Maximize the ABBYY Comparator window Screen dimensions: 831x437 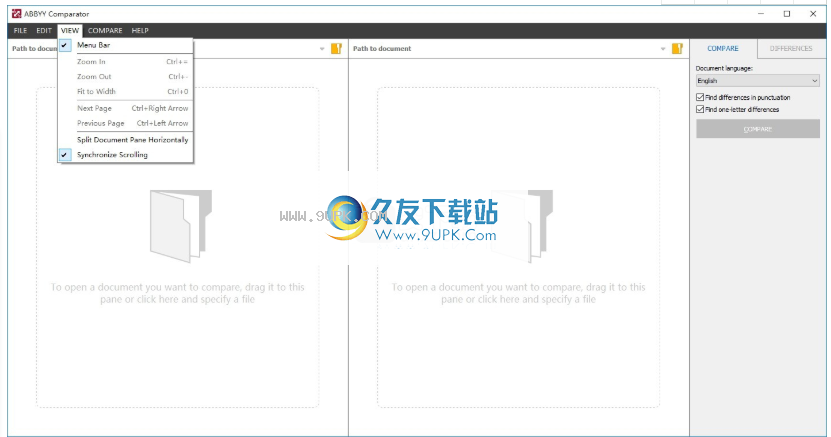point(787,14)
